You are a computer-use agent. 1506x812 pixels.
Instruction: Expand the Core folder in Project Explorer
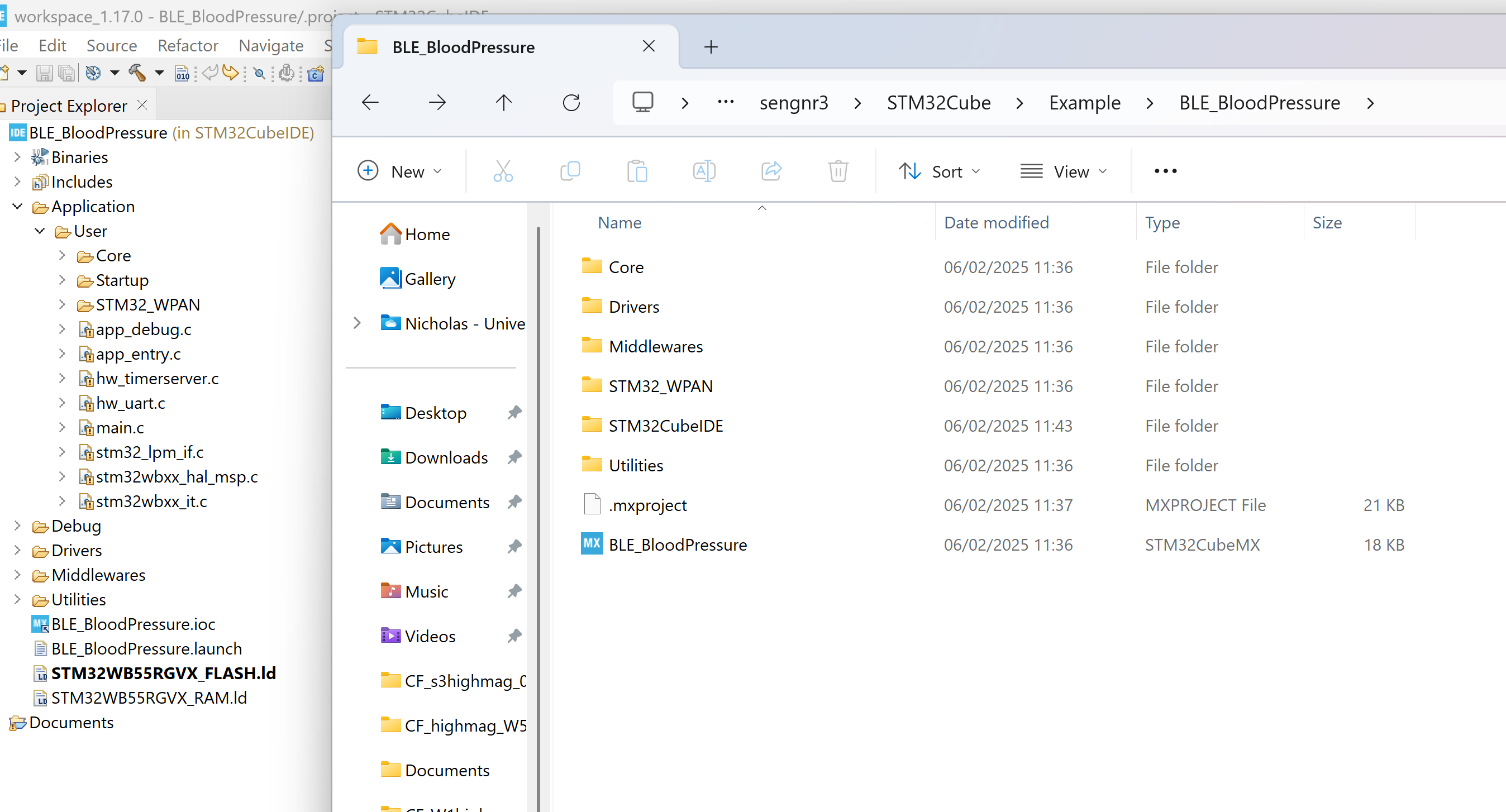(63, 255)
